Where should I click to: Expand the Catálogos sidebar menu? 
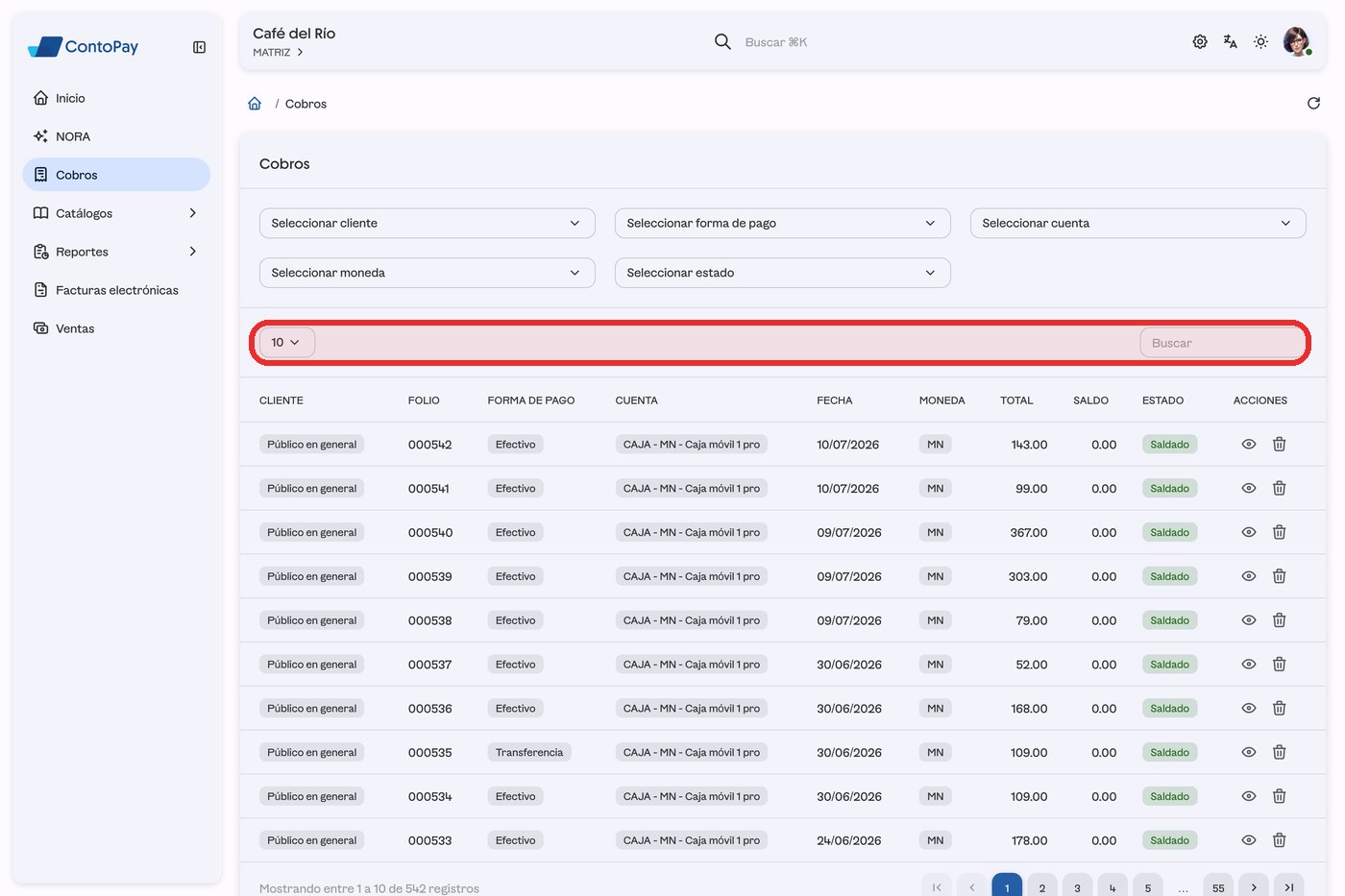coord(115,213)
